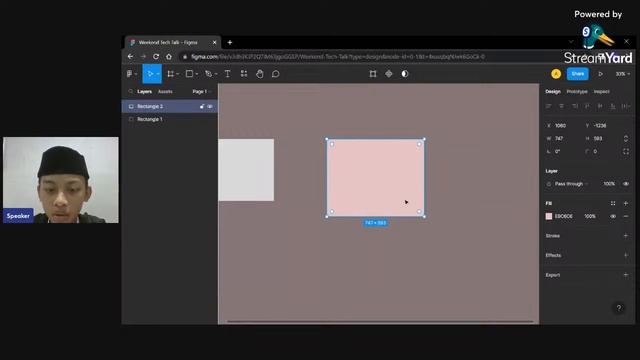Select the Rectangle shape tool

(189, 74)
